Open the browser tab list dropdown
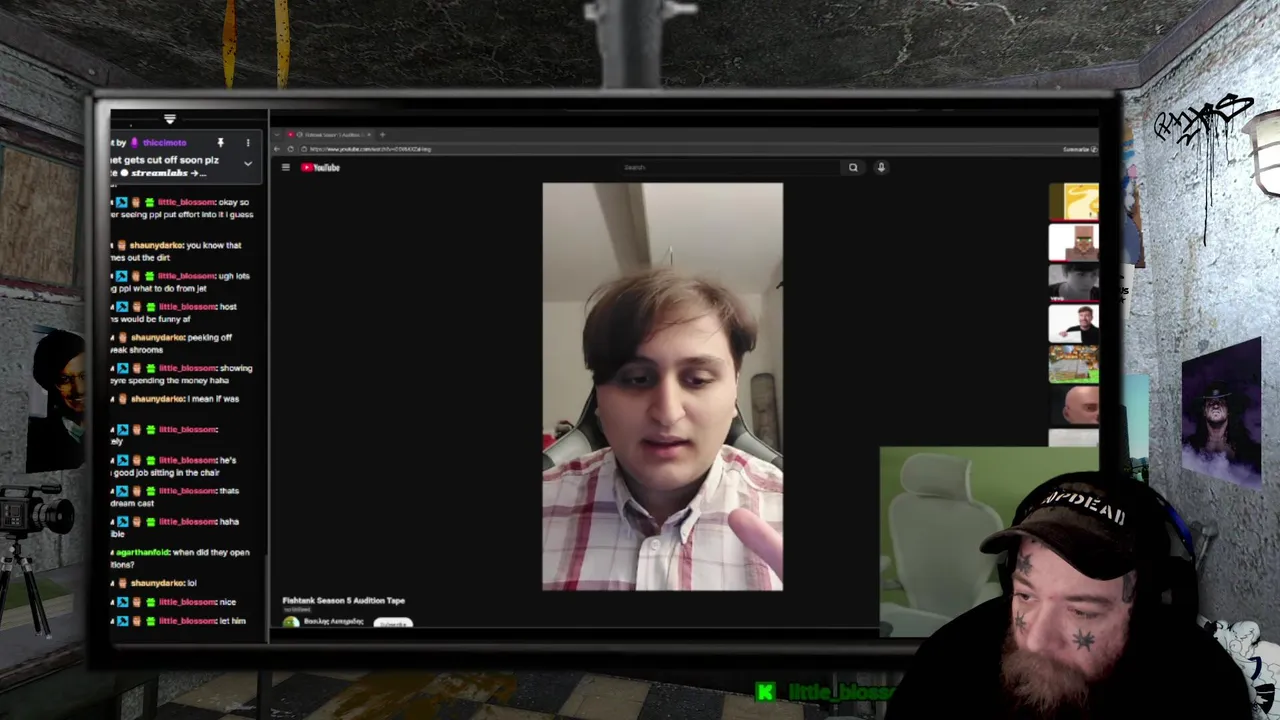This screenshot has width=1280, height=720. click(x=276, y=134)
